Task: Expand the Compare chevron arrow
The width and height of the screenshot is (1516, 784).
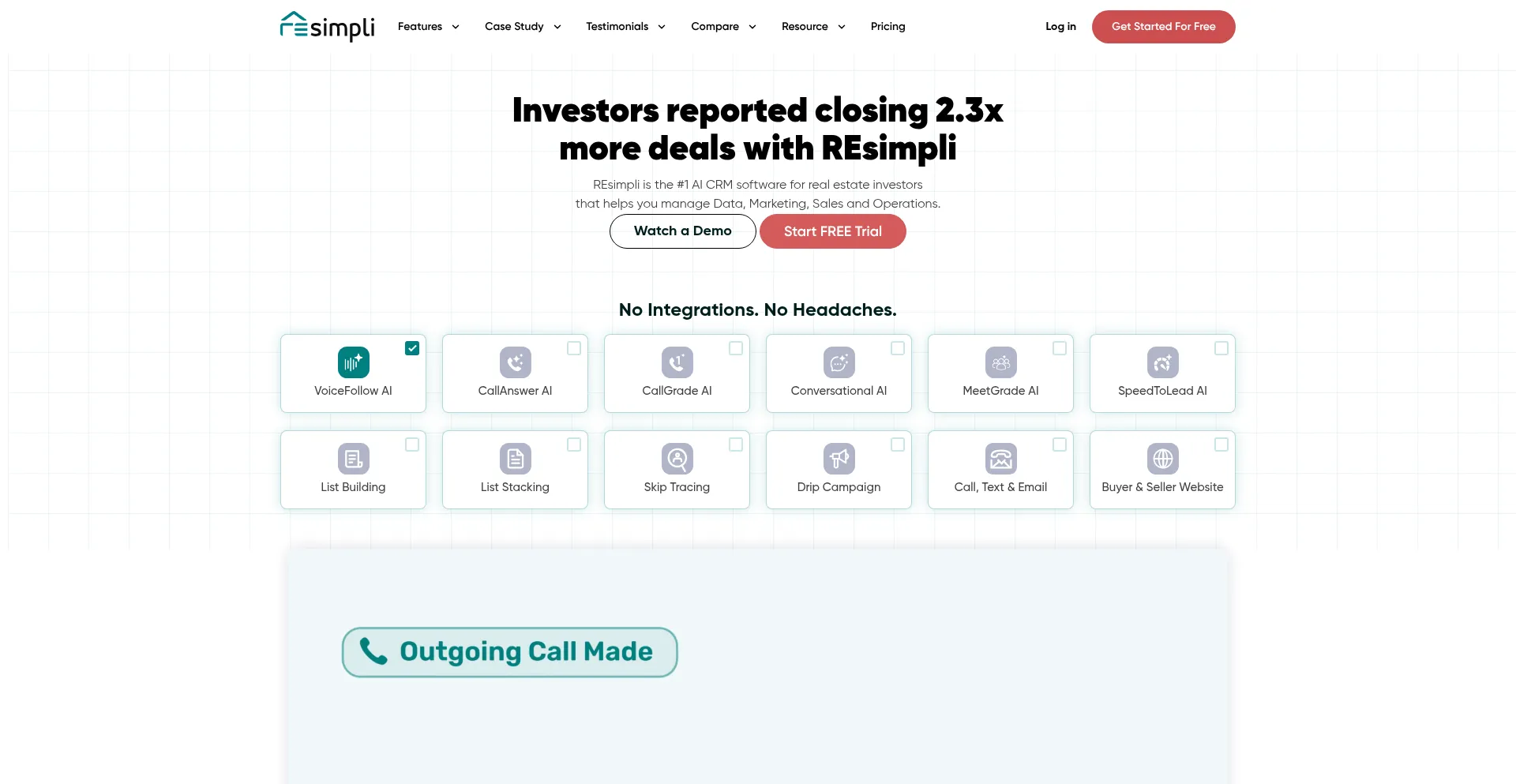Action: point(752,27)
